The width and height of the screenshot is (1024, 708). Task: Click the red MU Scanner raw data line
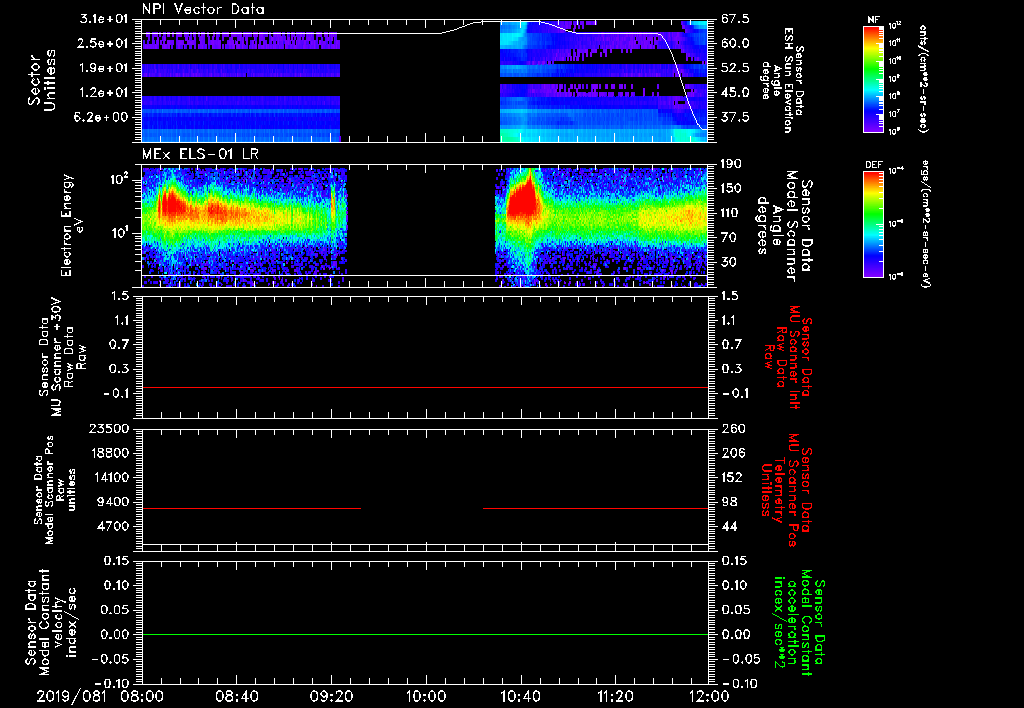point(425,387)
